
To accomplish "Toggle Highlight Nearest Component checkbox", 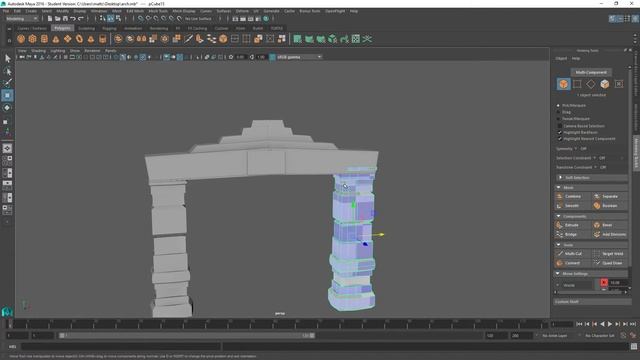I will (560, 139).
